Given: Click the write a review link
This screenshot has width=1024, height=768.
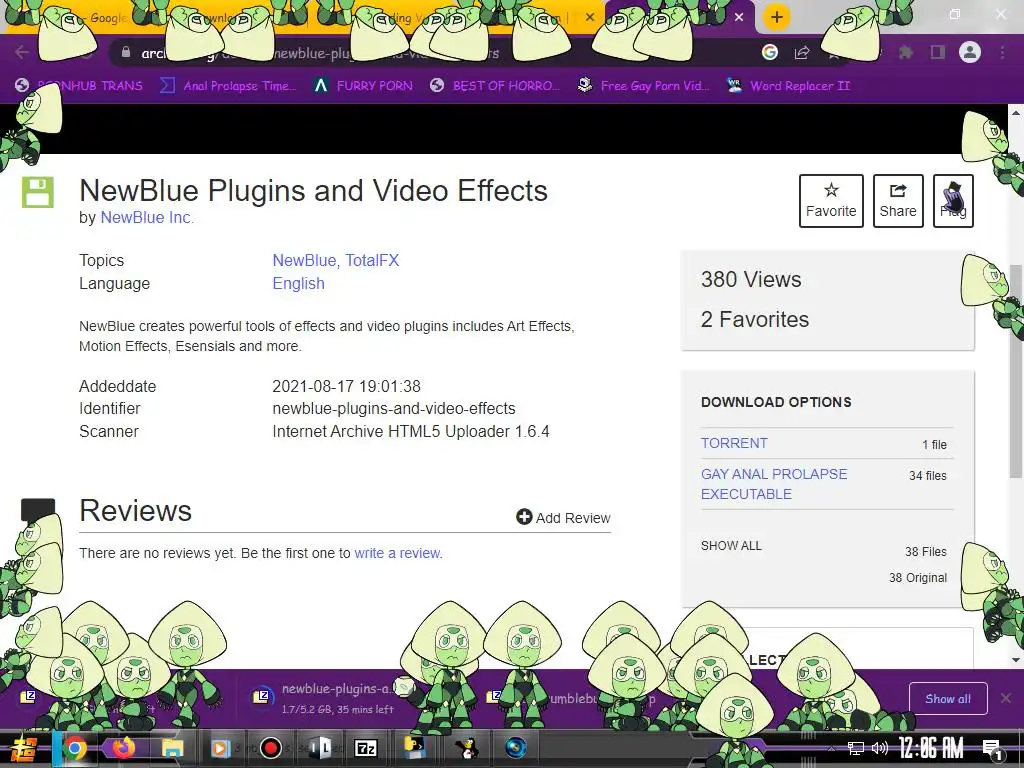Looking at the screenshot, I should click(398, 553).
